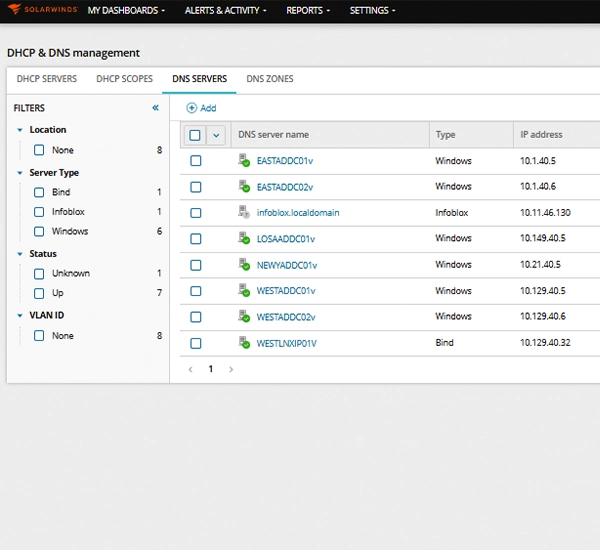Go to next page arrow
Image resolution: width=600 pixels, height=550 pixels.
coord(231,369)
